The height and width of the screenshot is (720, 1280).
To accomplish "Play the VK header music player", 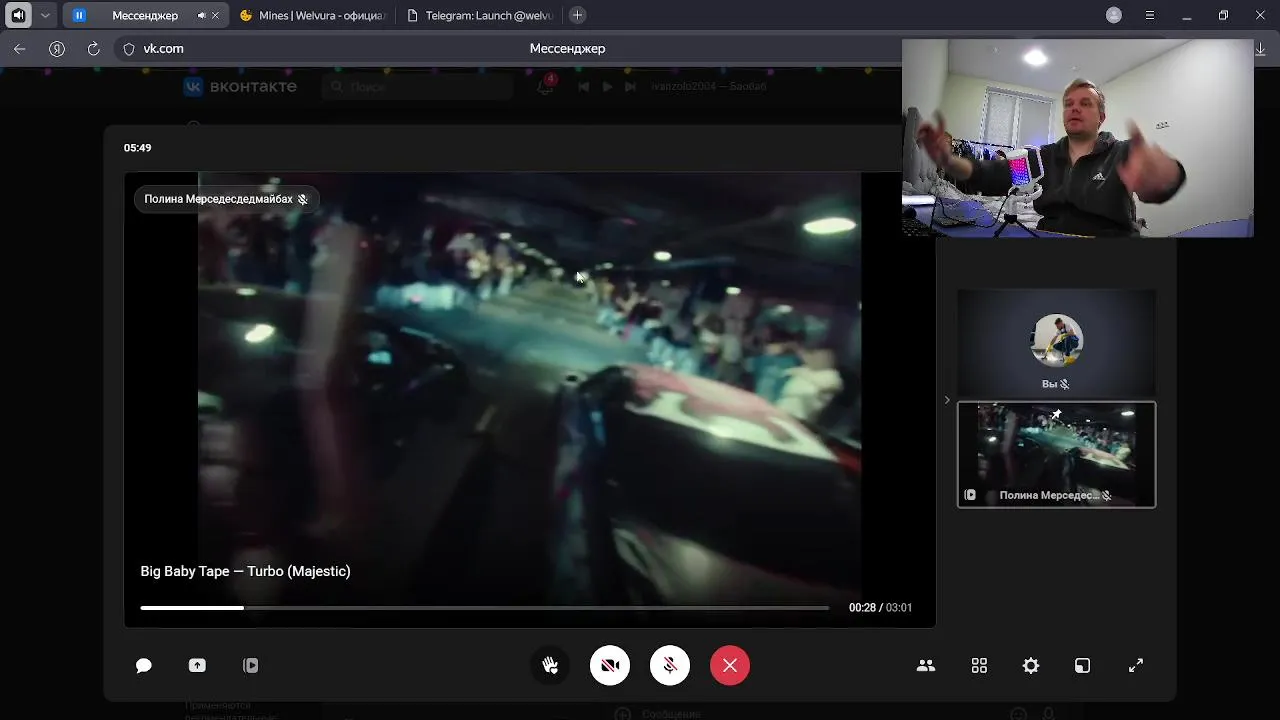I will pyautogui.click(x=607, y=87).
